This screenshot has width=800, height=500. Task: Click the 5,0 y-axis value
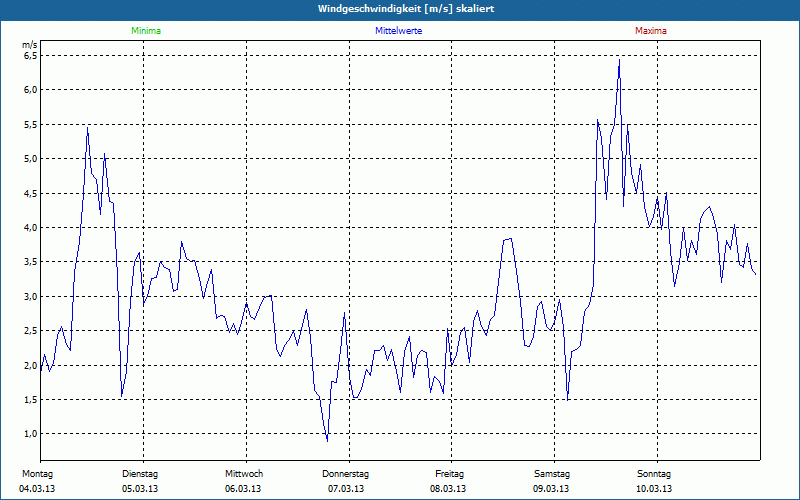(31, 159)
